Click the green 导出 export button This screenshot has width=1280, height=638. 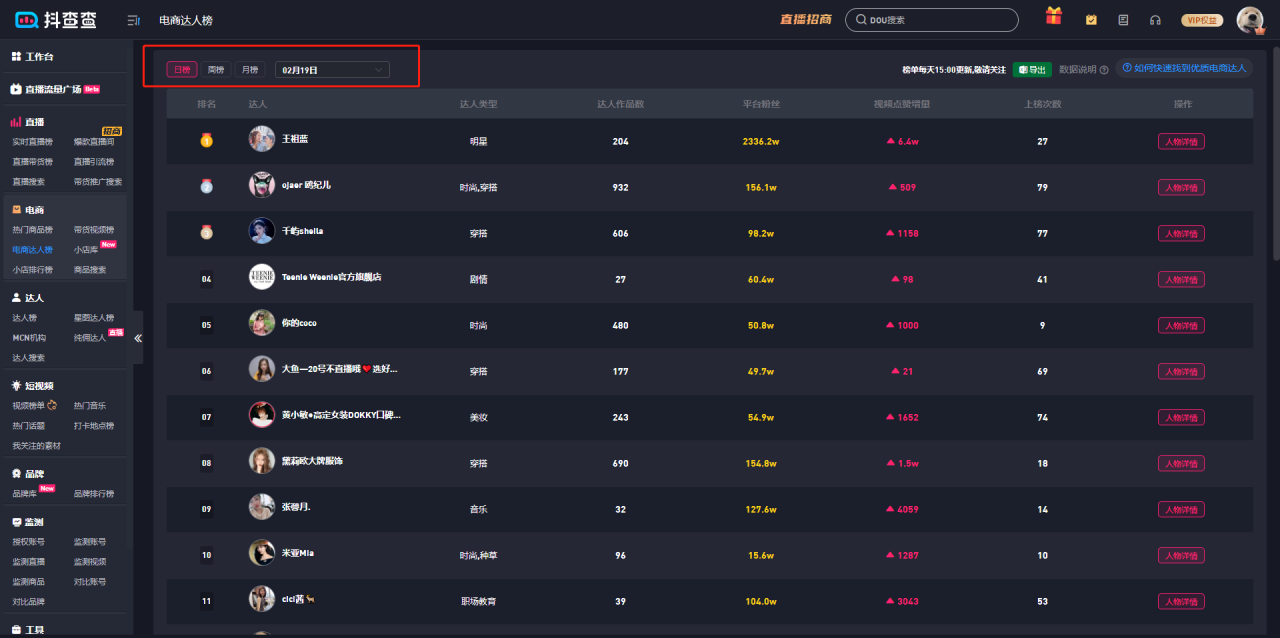click(x=1031, y=70)
